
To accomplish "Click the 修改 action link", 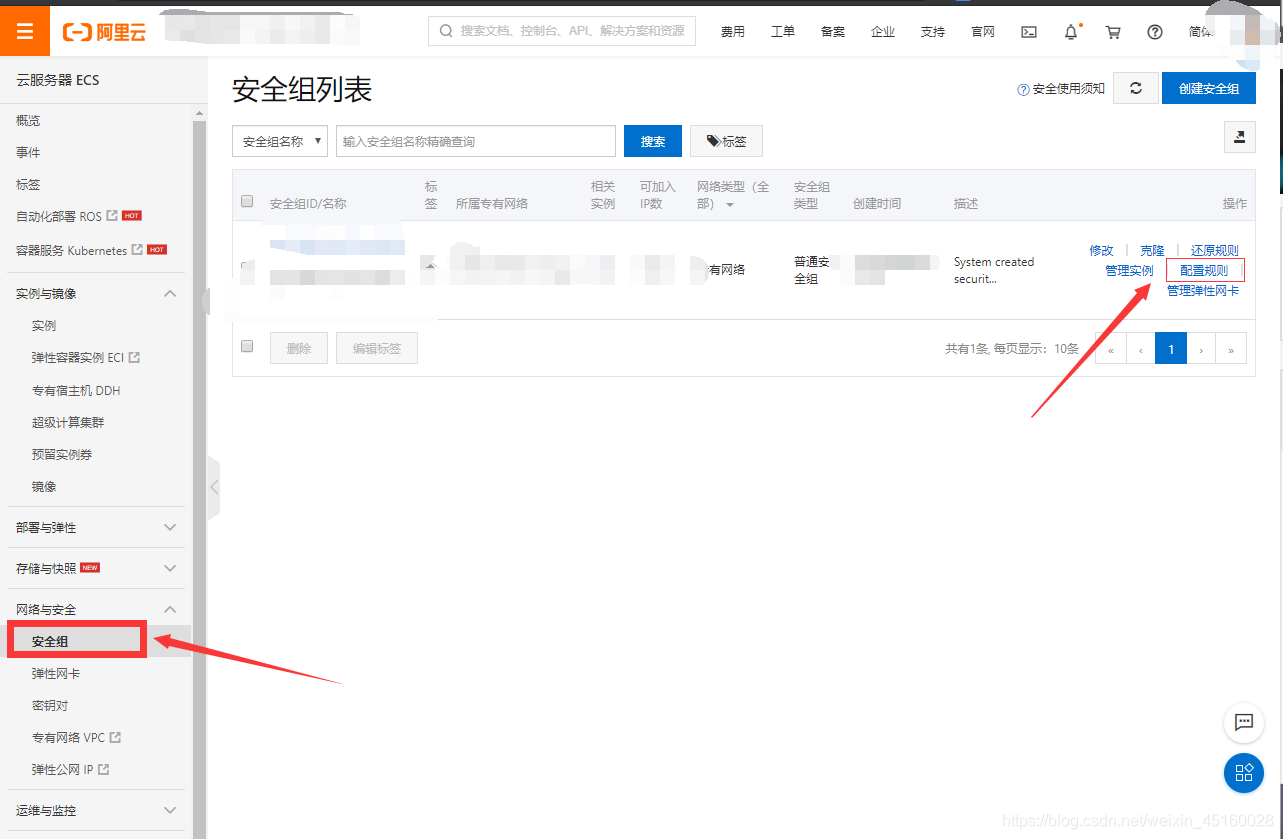I will pyautogui.click(x=1101, y=250).
